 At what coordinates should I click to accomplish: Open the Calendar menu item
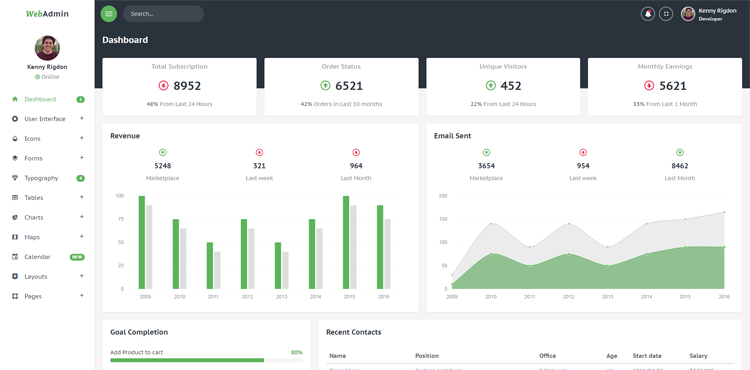coord(47,257)
